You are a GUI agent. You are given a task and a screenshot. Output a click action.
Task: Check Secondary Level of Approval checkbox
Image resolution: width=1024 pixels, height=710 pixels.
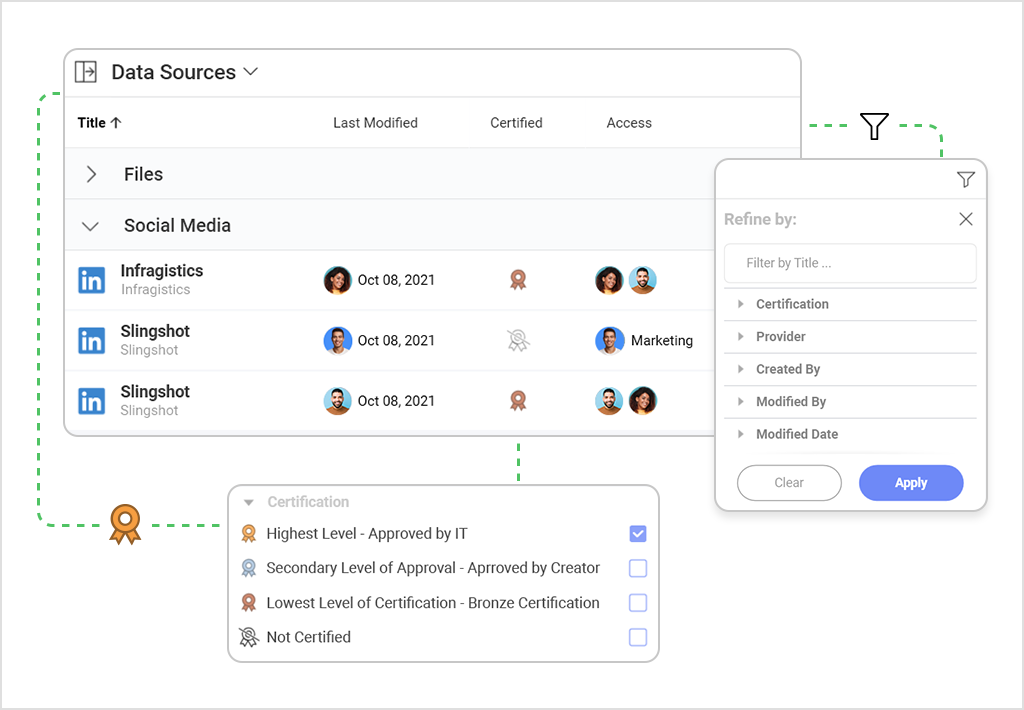pyautogui.click(x=638, y=568)
